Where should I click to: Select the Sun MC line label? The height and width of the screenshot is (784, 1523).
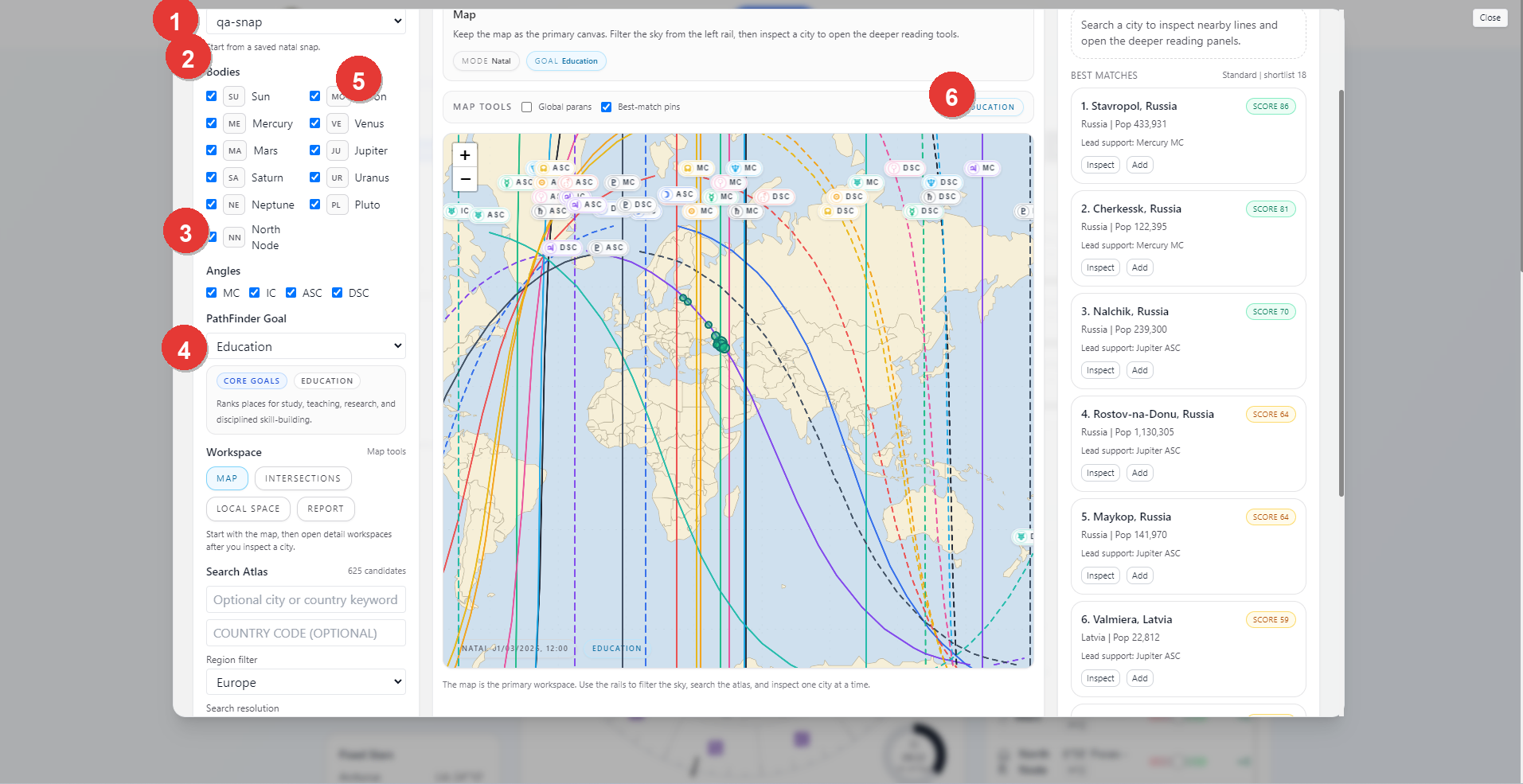pyautogui.click(x=701, y=211)
